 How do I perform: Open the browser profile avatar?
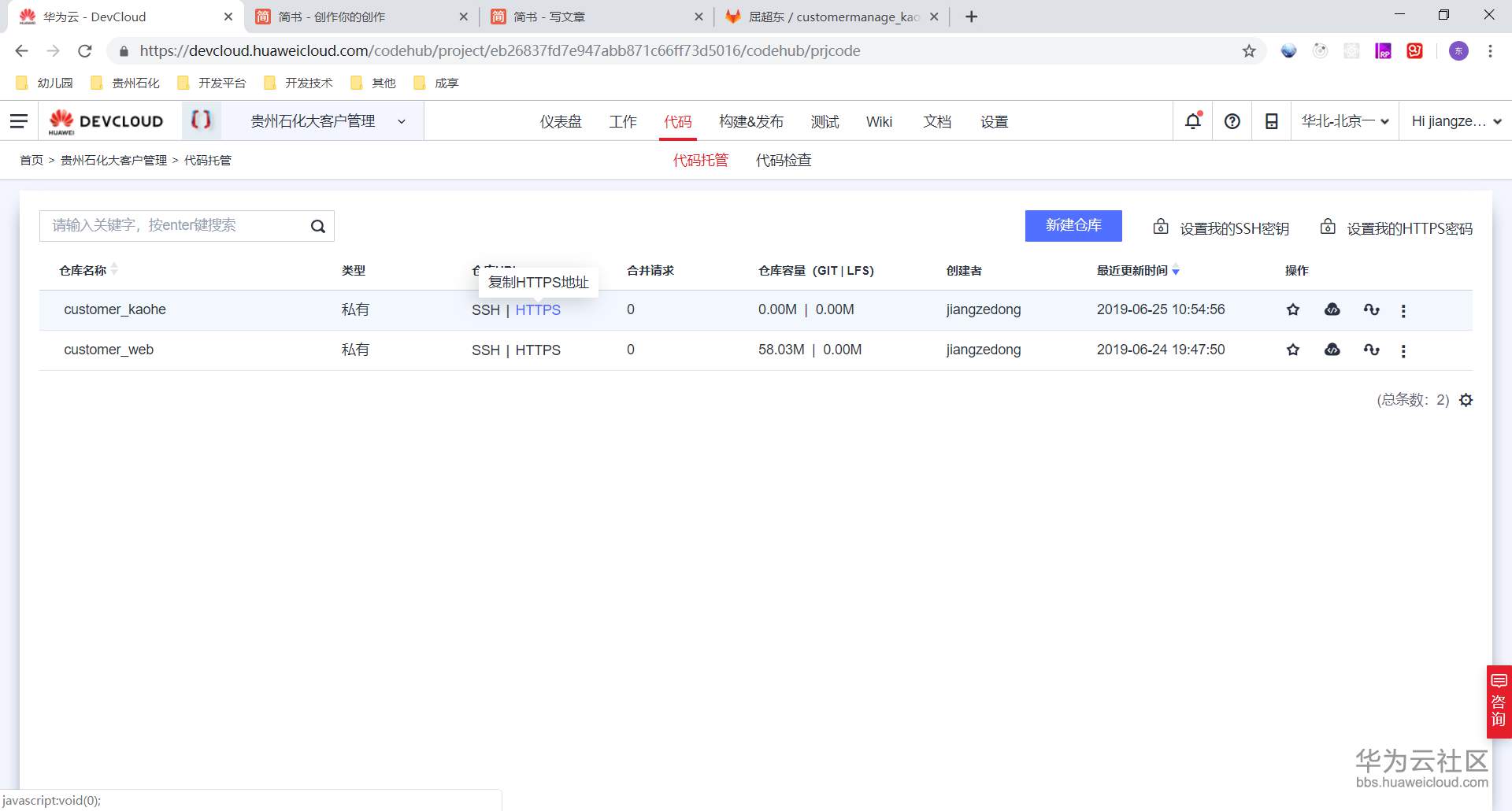coord(1458,51)
